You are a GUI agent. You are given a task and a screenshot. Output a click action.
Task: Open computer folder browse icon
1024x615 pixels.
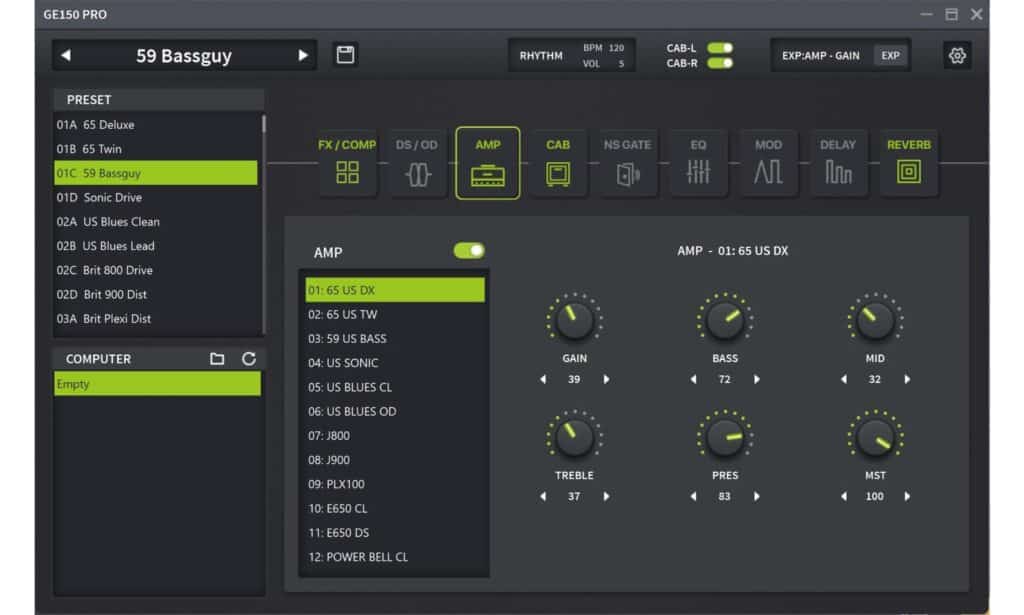coord(217,359)
